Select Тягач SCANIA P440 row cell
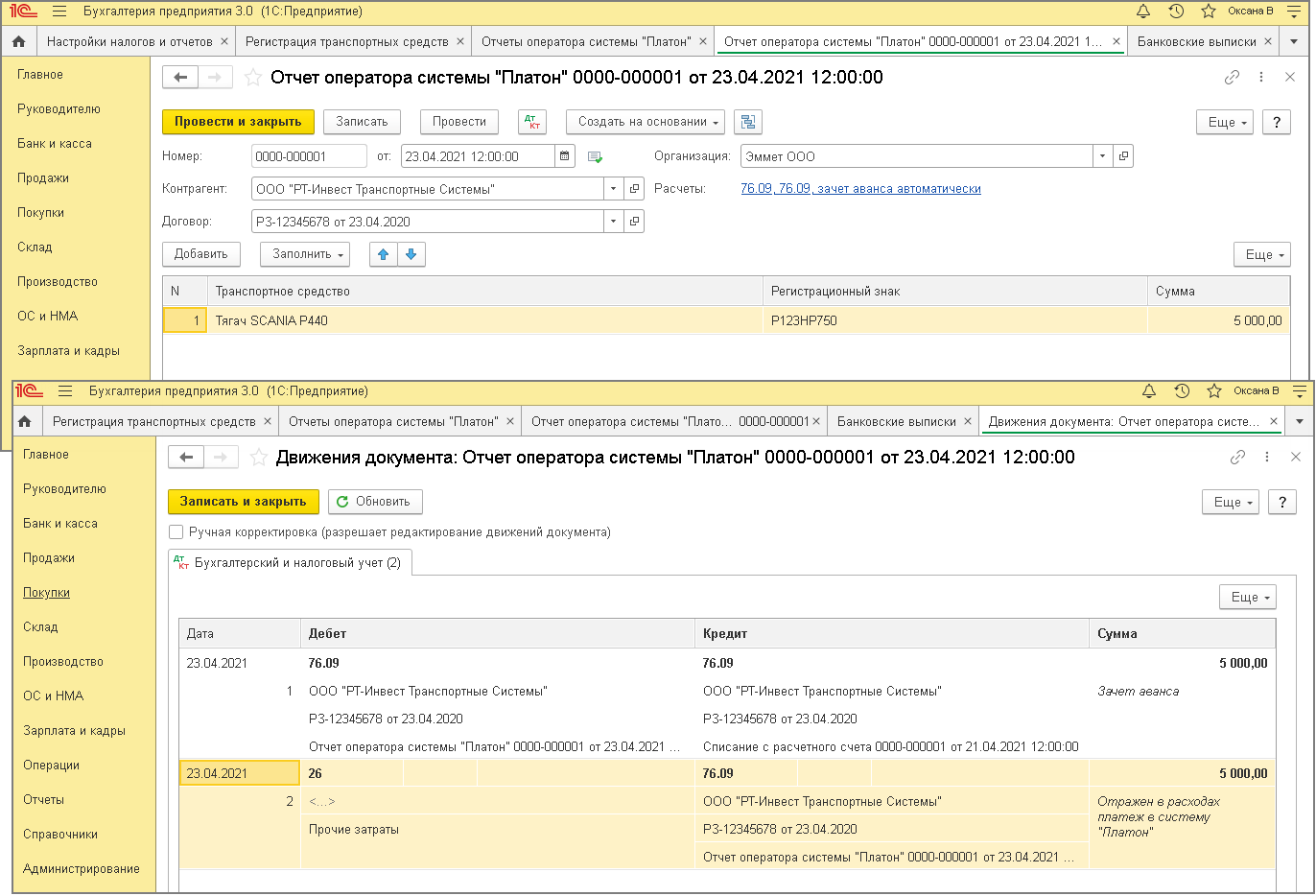The width and height of the screenshot is (1316, 896). 485,320
